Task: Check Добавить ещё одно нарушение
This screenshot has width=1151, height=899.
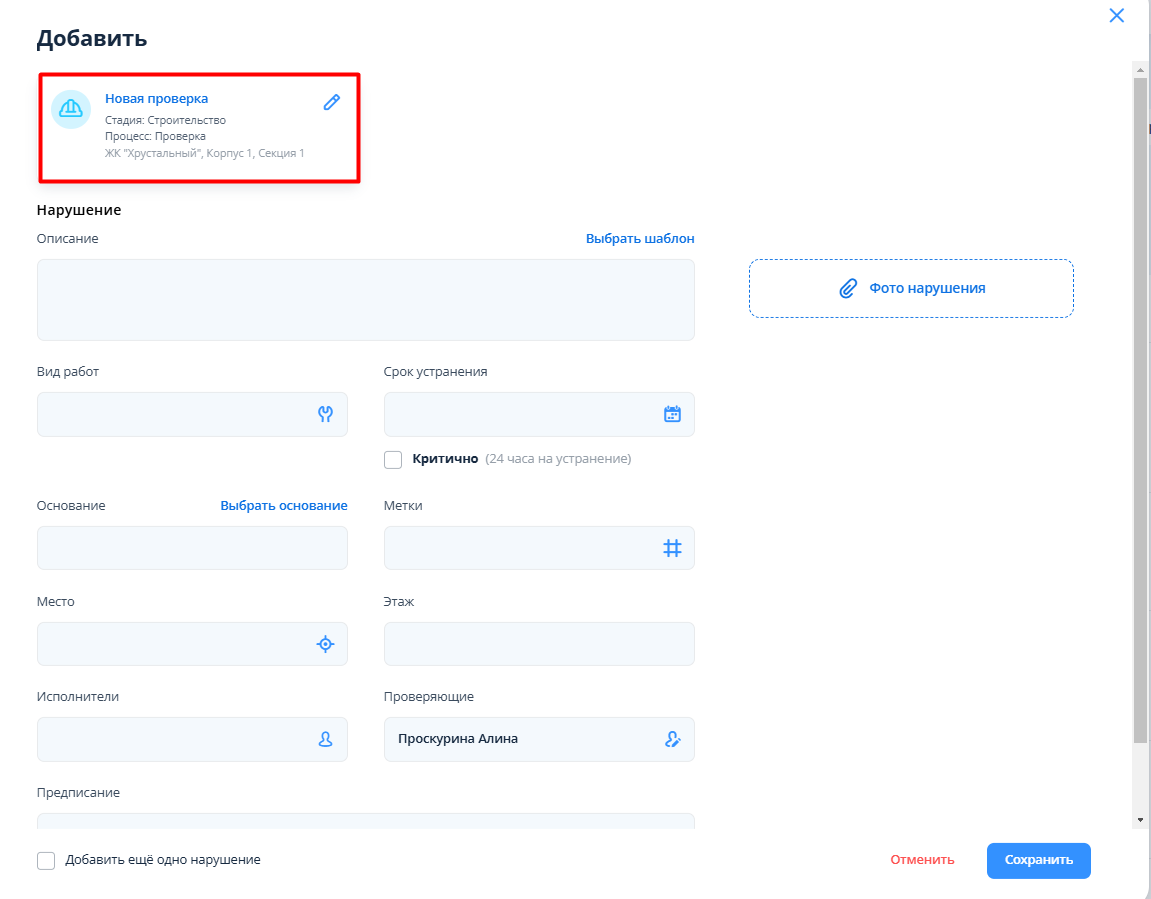Action: [46, 860]
